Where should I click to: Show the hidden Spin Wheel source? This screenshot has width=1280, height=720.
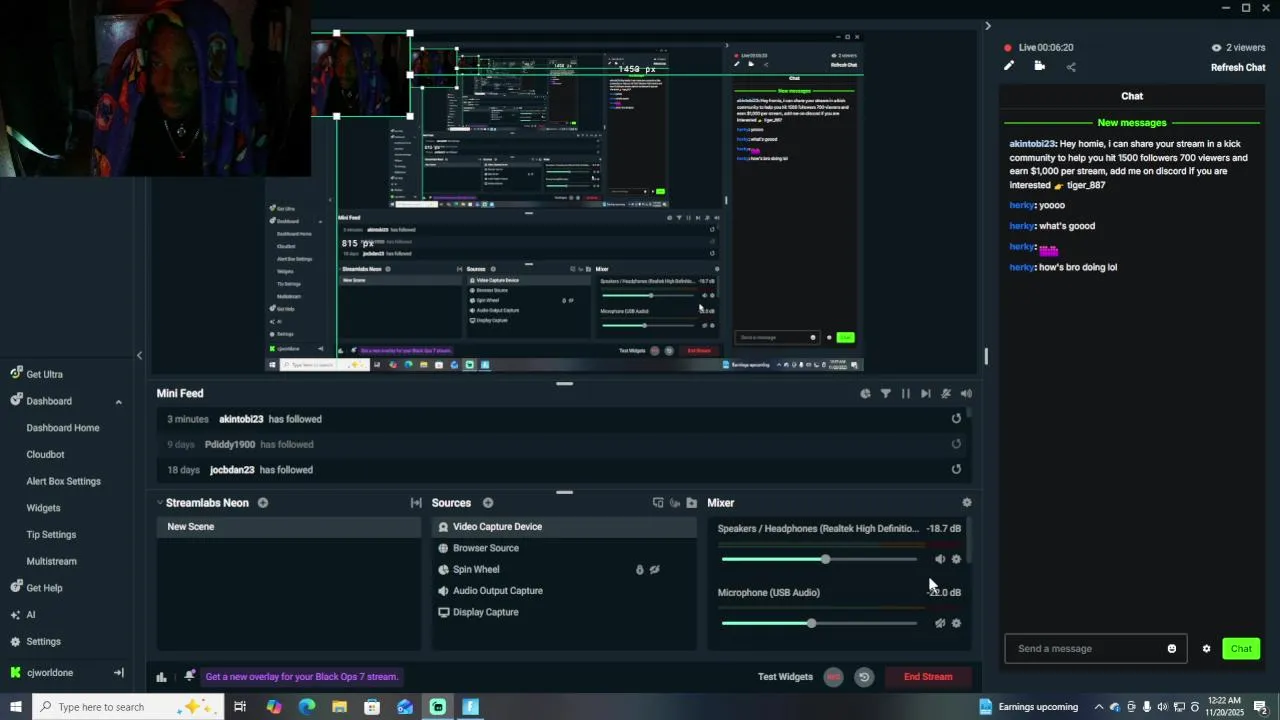[655, 570]
